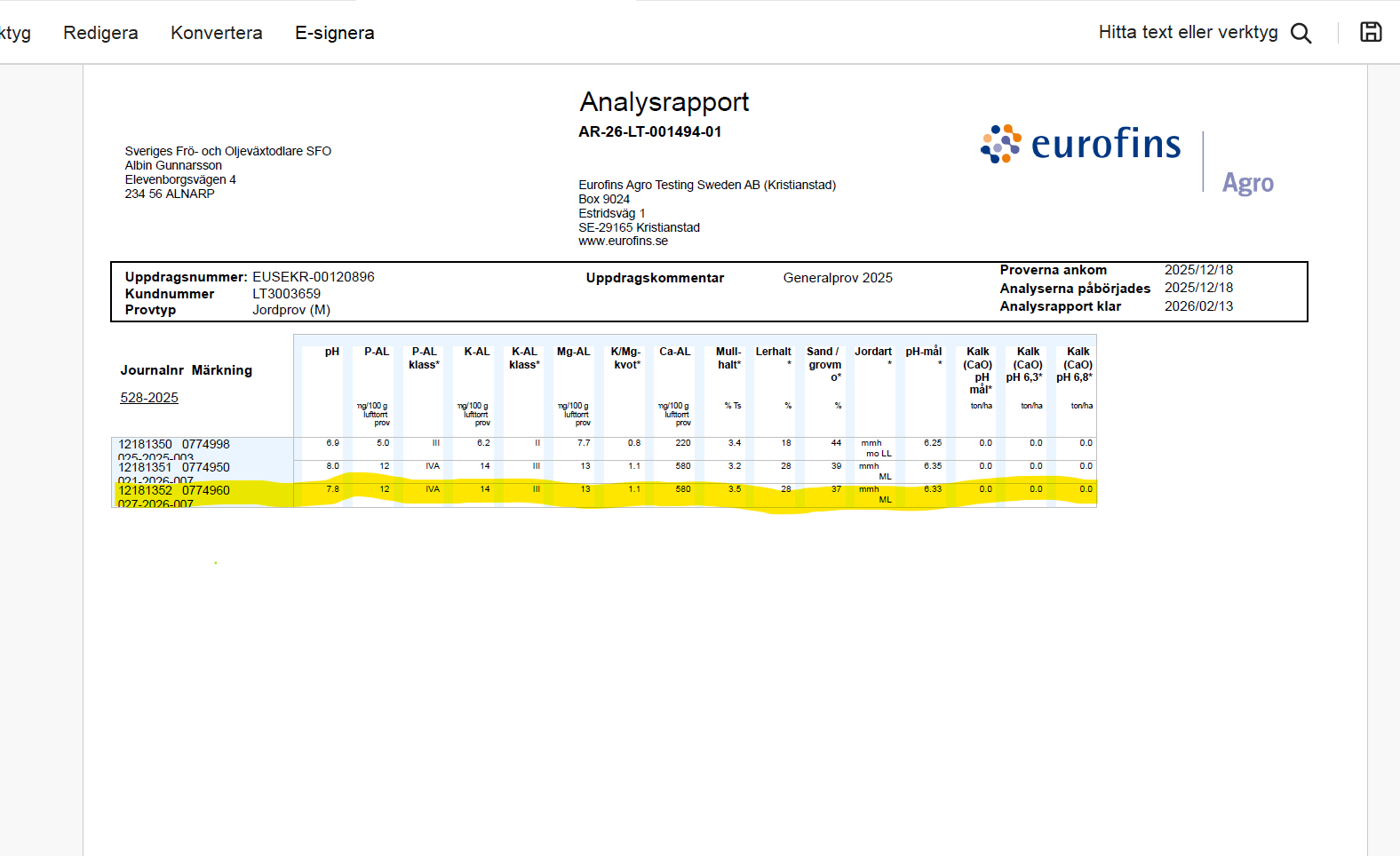The height and width of the screenshot is (856, 1400).
Task: Select the highlighted row 12181352 0774960
Action: [x=174, y=490]
